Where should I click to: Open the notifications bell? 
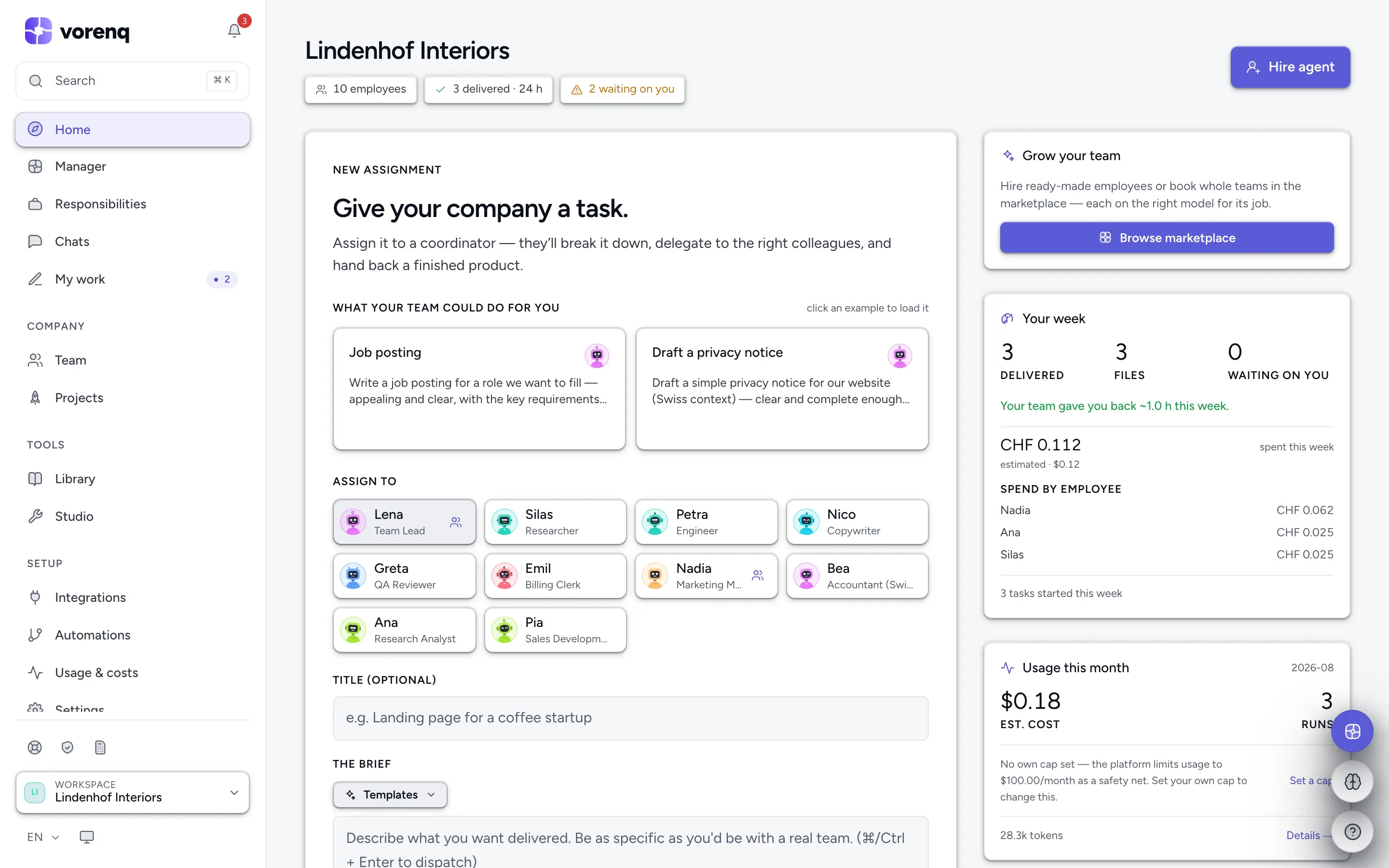pyautogui.click(x=234, y=30)
